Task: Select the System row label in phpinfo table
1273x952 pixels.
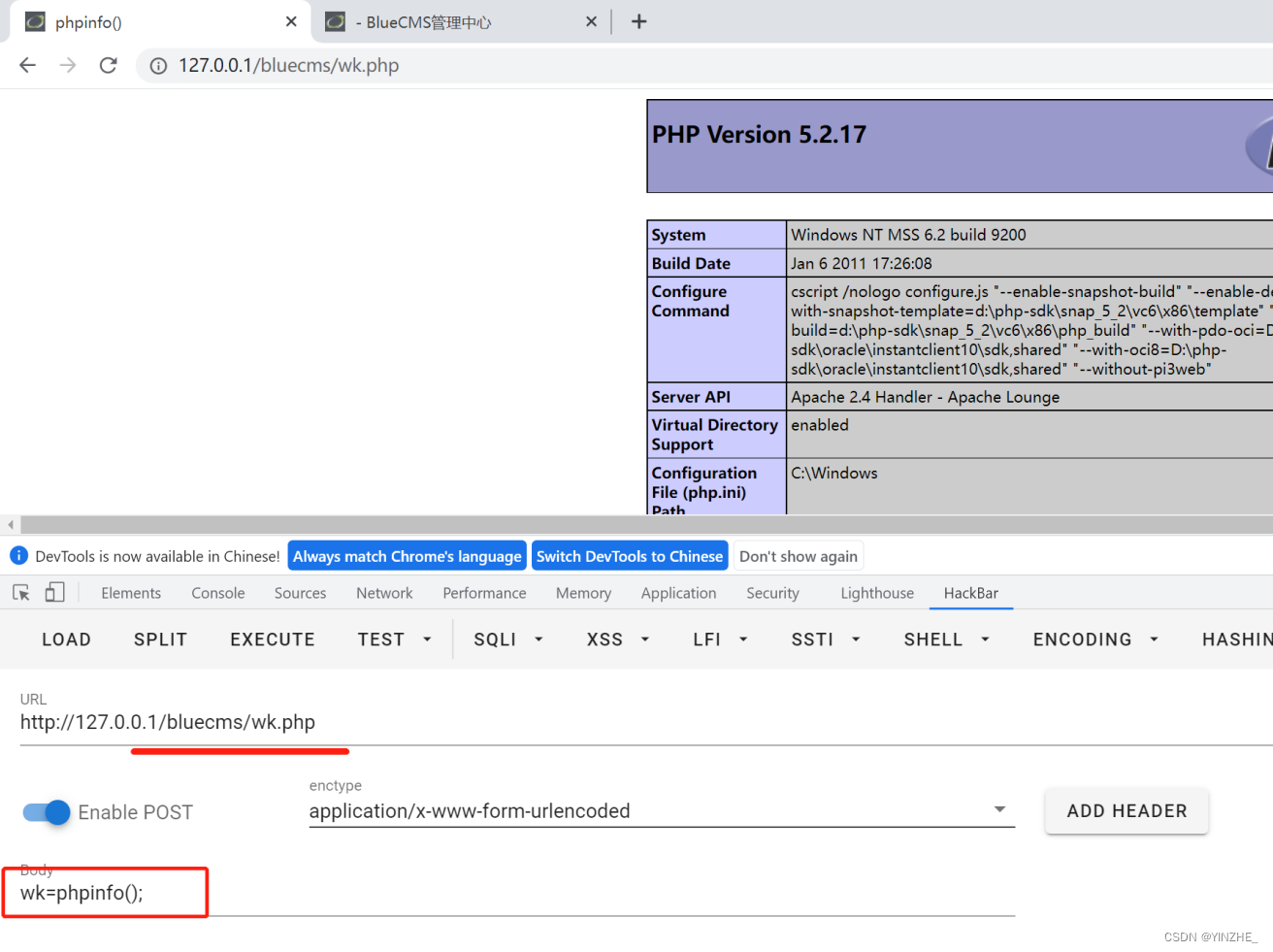Action: [678, 235]
